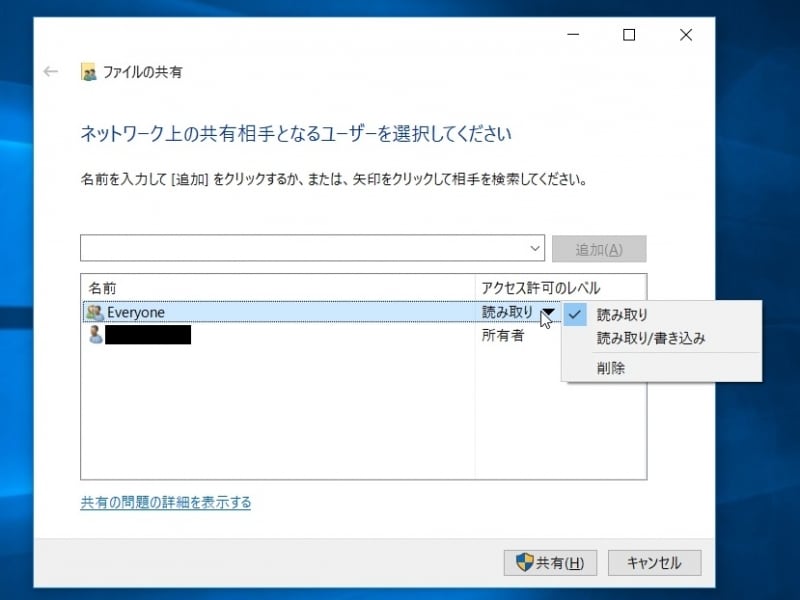Open Everyone's permission level dropdown arrow
Viewport: 800px width, 600px height.
pyautogui.click(x=547, y=312)
